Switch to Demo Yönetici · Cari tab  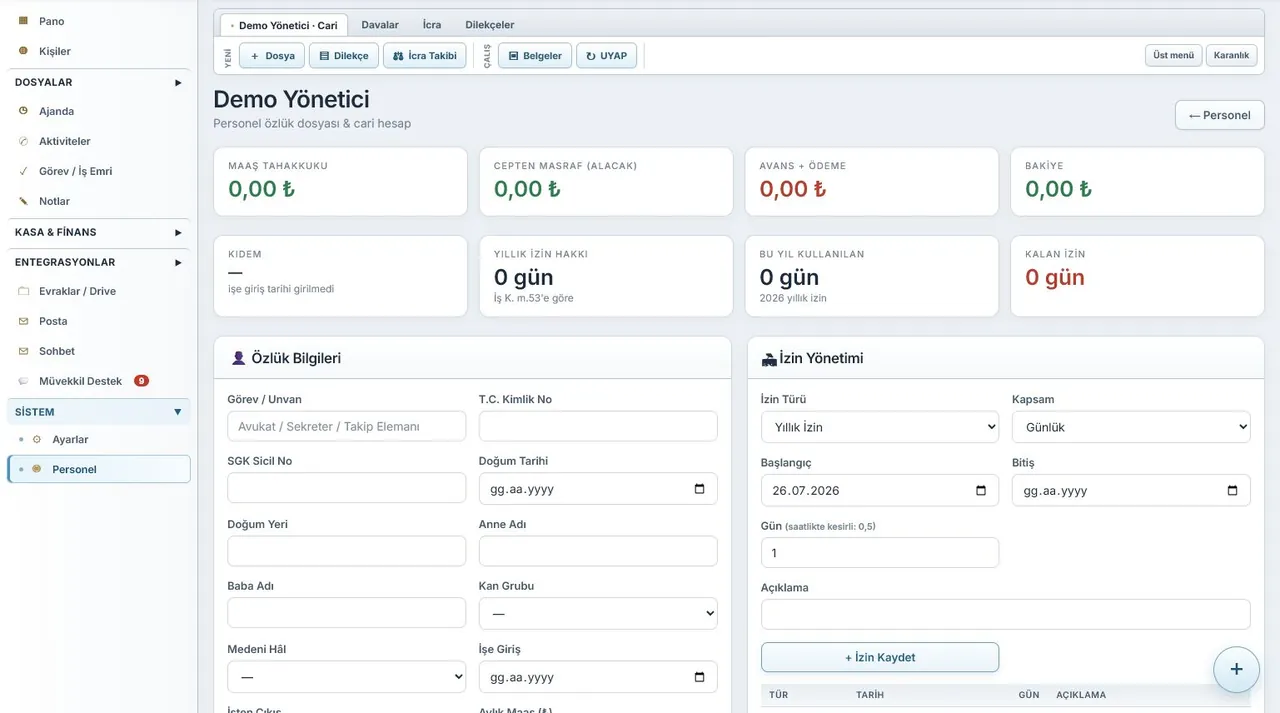tap(284, 25)
